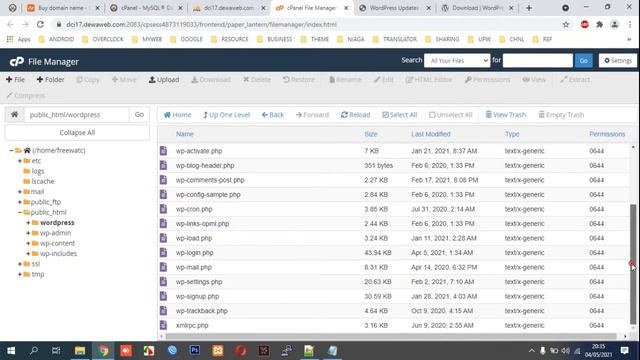Click Collapse All in folder tree
The width and height of the screenshot is (640, 360).
[x=77, y=133]
